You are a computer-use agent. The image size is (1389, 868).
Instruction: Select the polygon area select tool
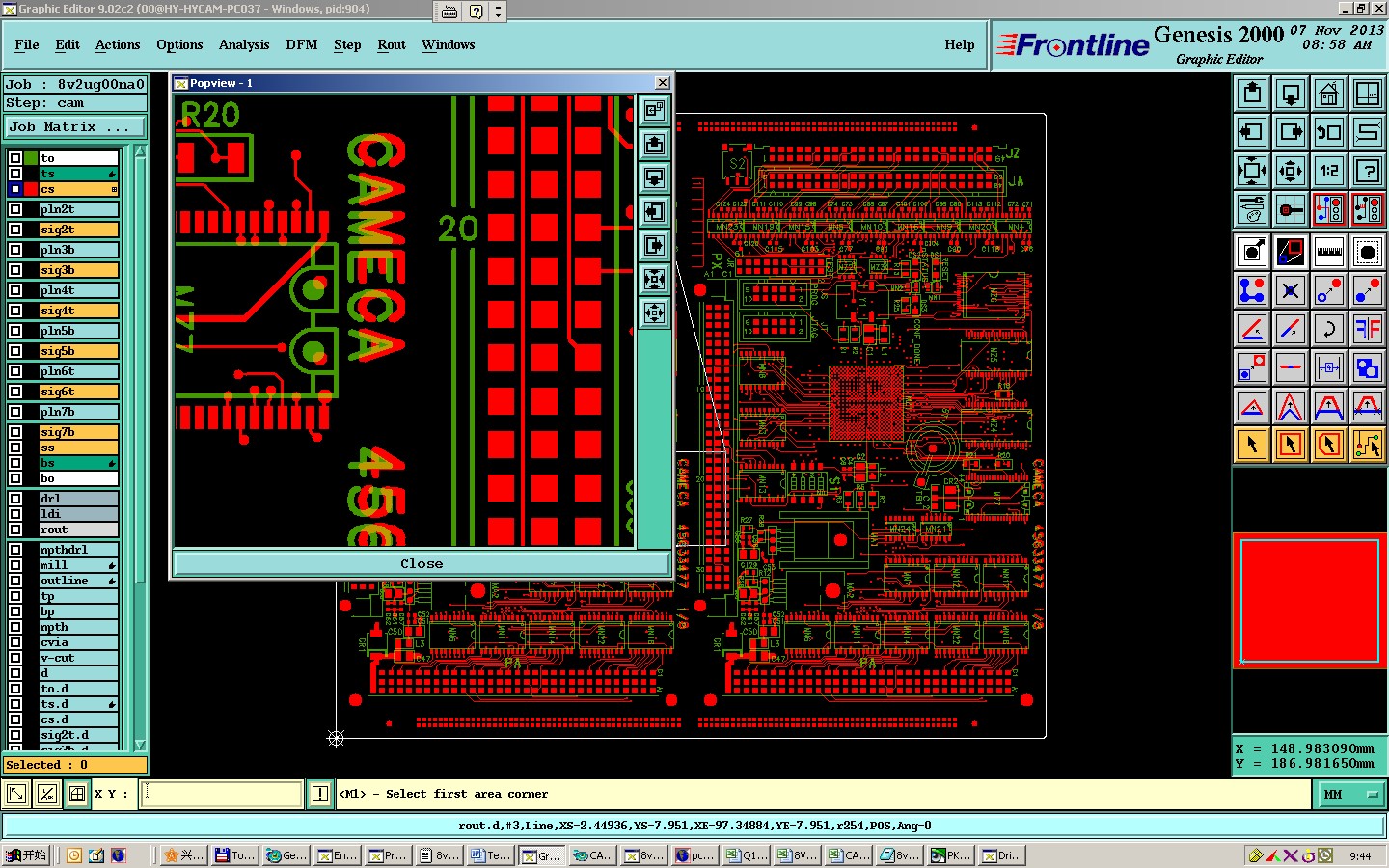pos(1329,445)
